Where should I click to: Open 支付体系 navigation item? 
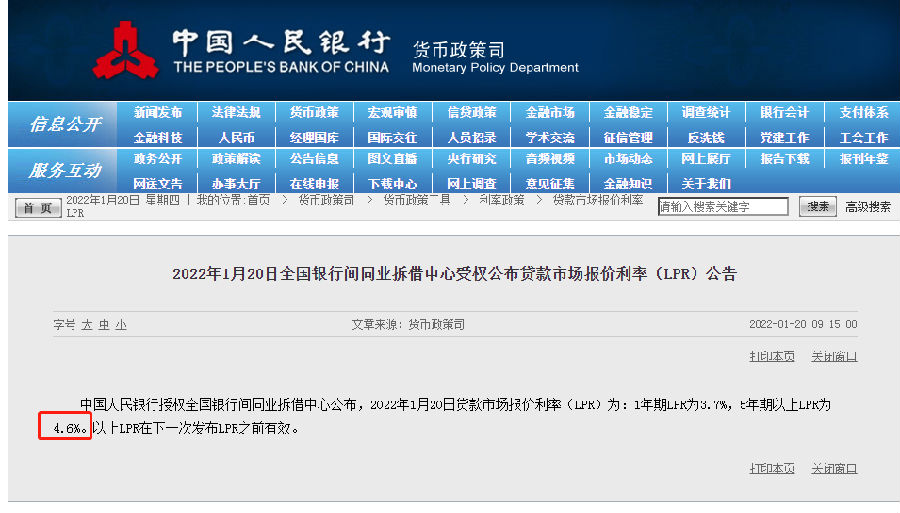[864, 112]
